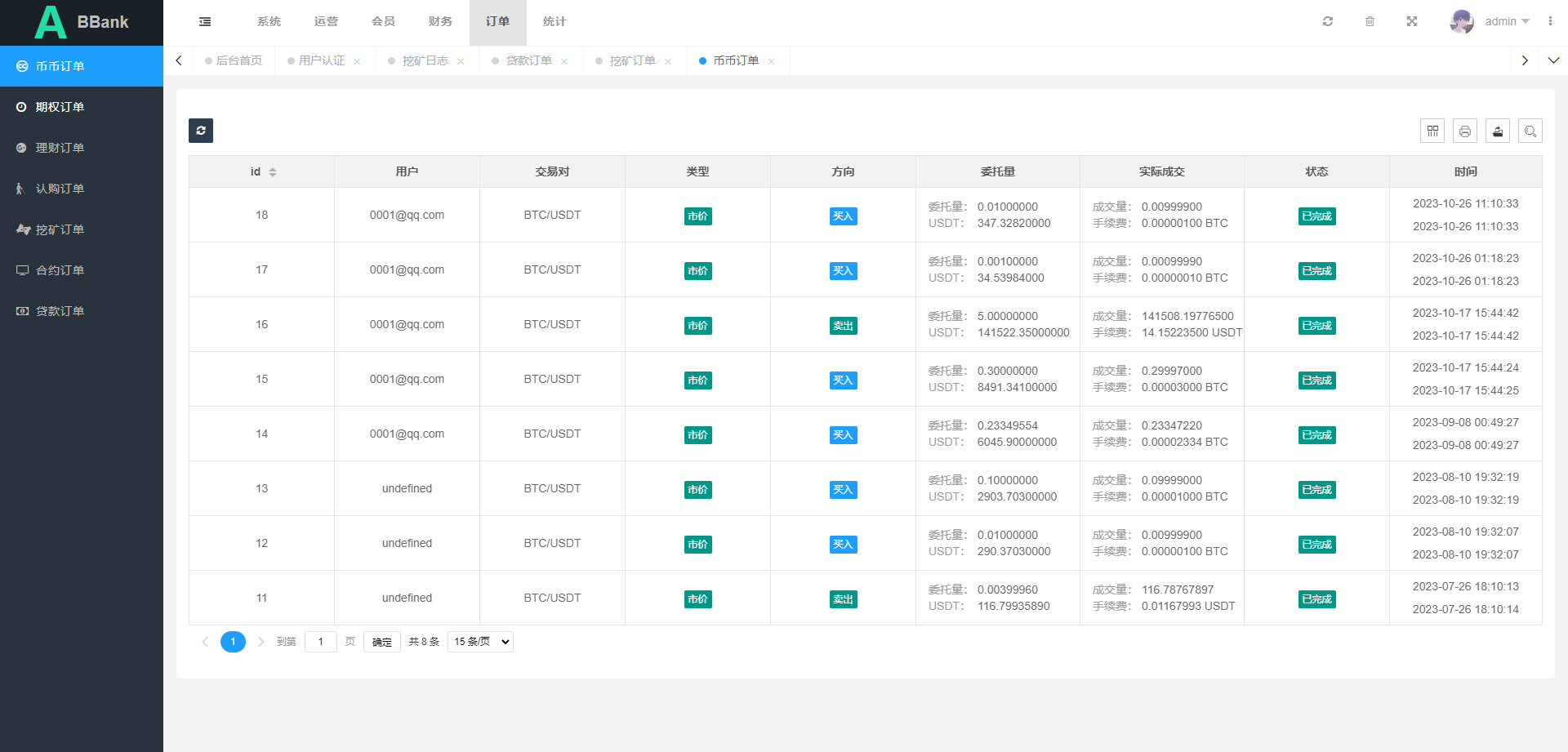Expand the tab list chevron
Image resolution: width=1568 pixels, height=752 pixels.
pos(1553,60)
